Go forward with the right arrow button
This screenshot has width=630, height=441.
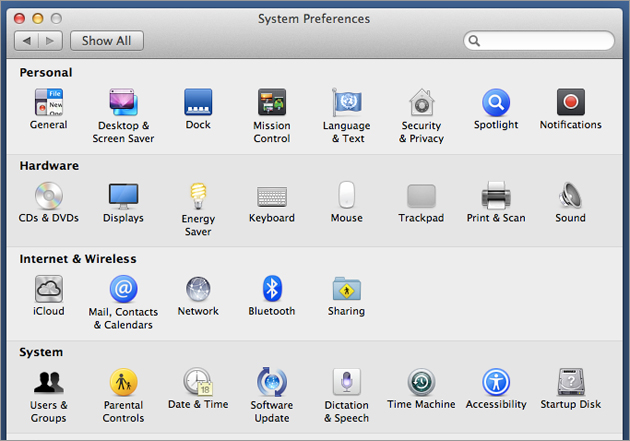pos(51,41)
